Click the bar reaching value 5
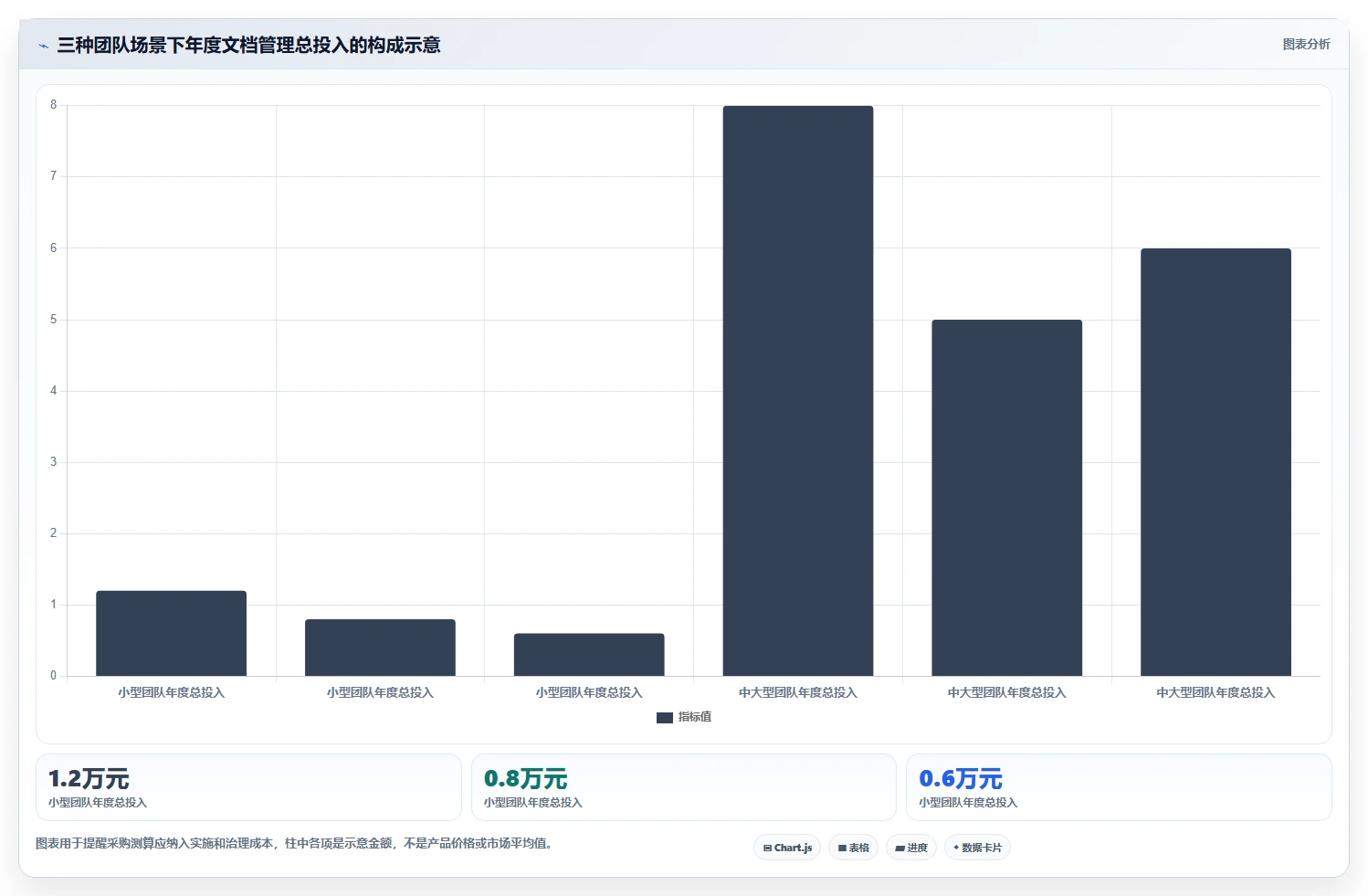Image resolution: width=1368 pixels, height=896 pixels. [x=1007, y=498]
